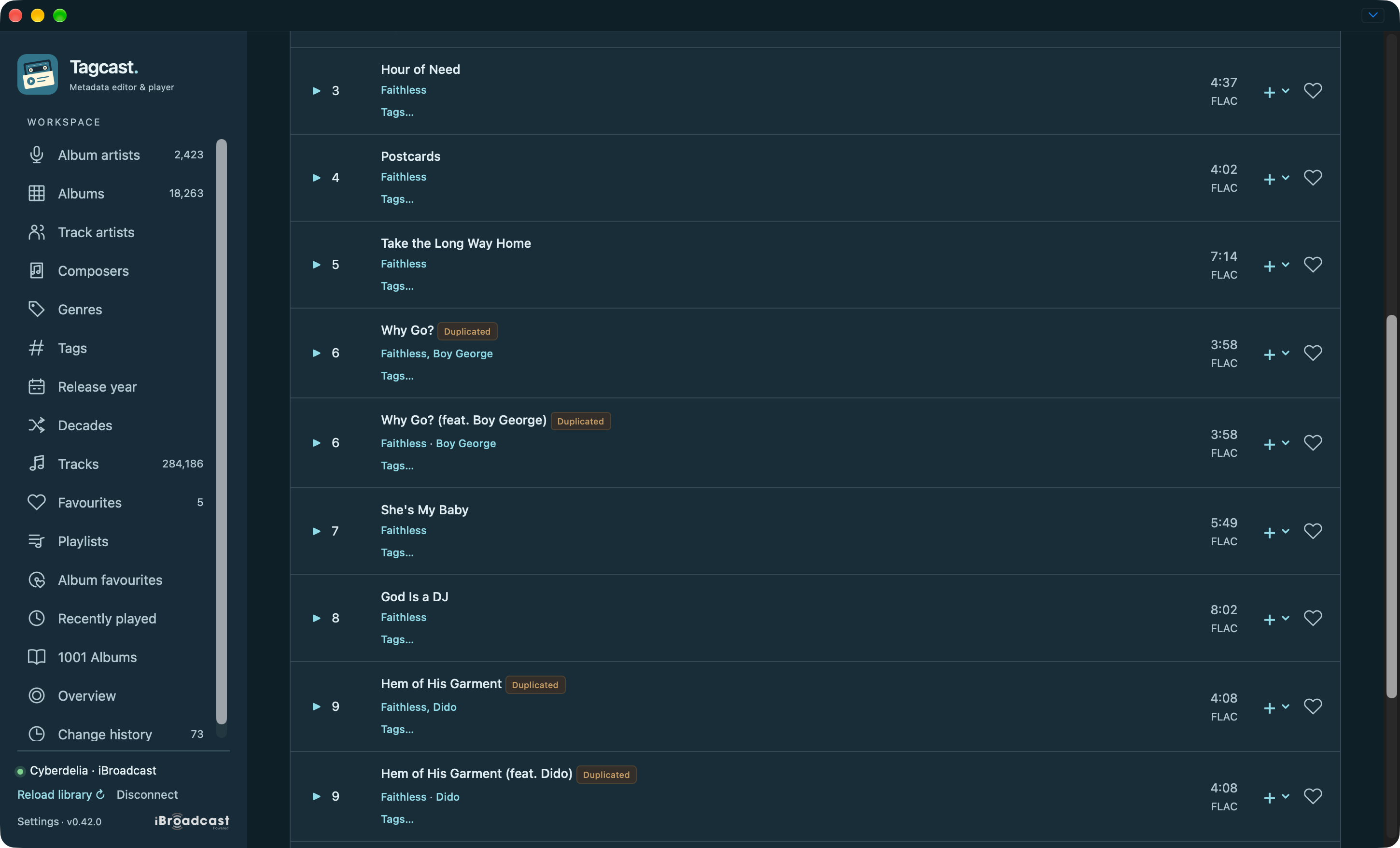Play track 5 Take the Long Way Home
The width and height of the screenshot is (1400, 848).
[x=317, y=265]
